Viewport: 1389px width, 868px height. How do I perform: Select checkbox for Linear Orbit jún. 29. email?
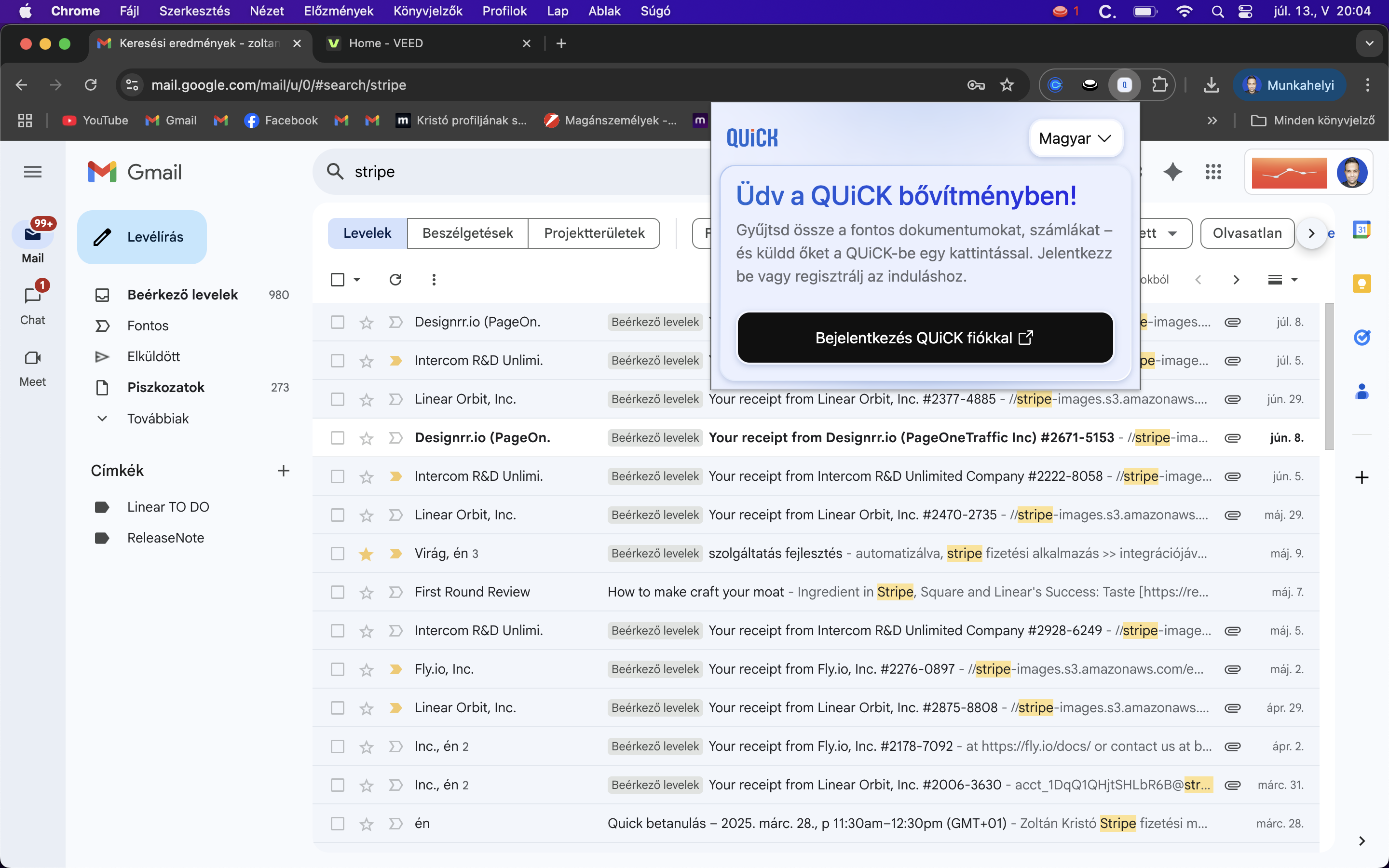[338, 399]
